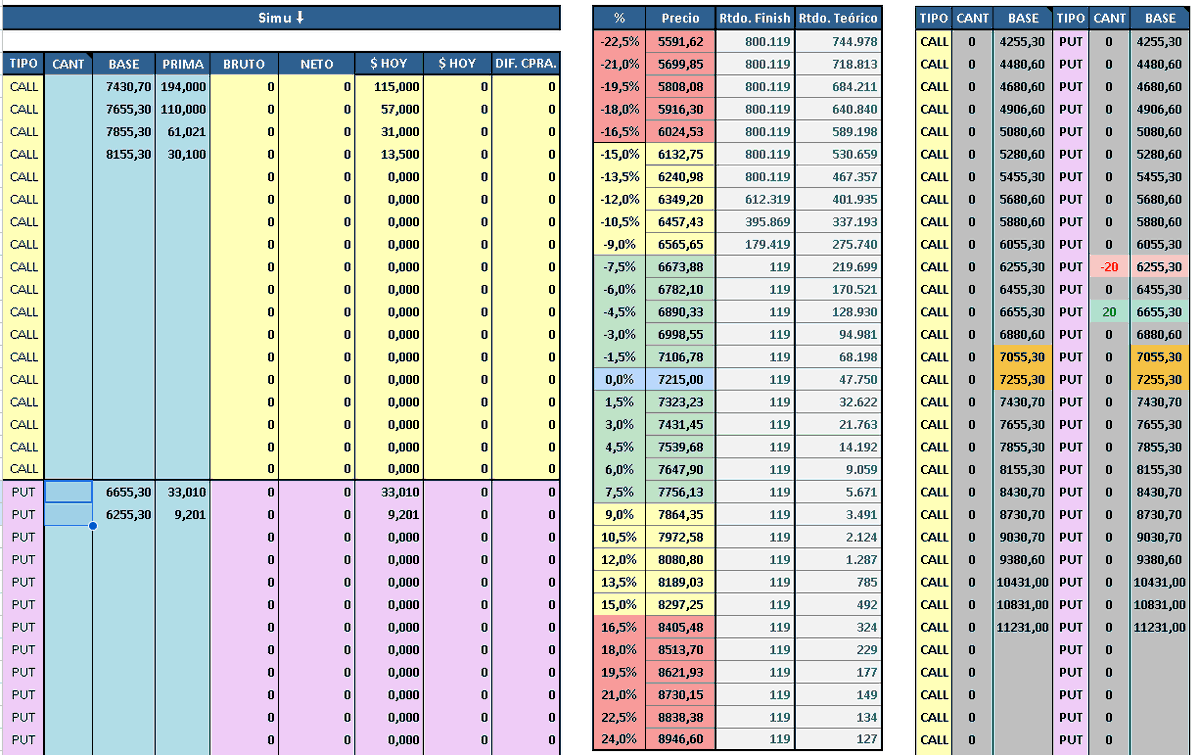Select the blue Precio cell 7215,00

click(x=681, y=379)
